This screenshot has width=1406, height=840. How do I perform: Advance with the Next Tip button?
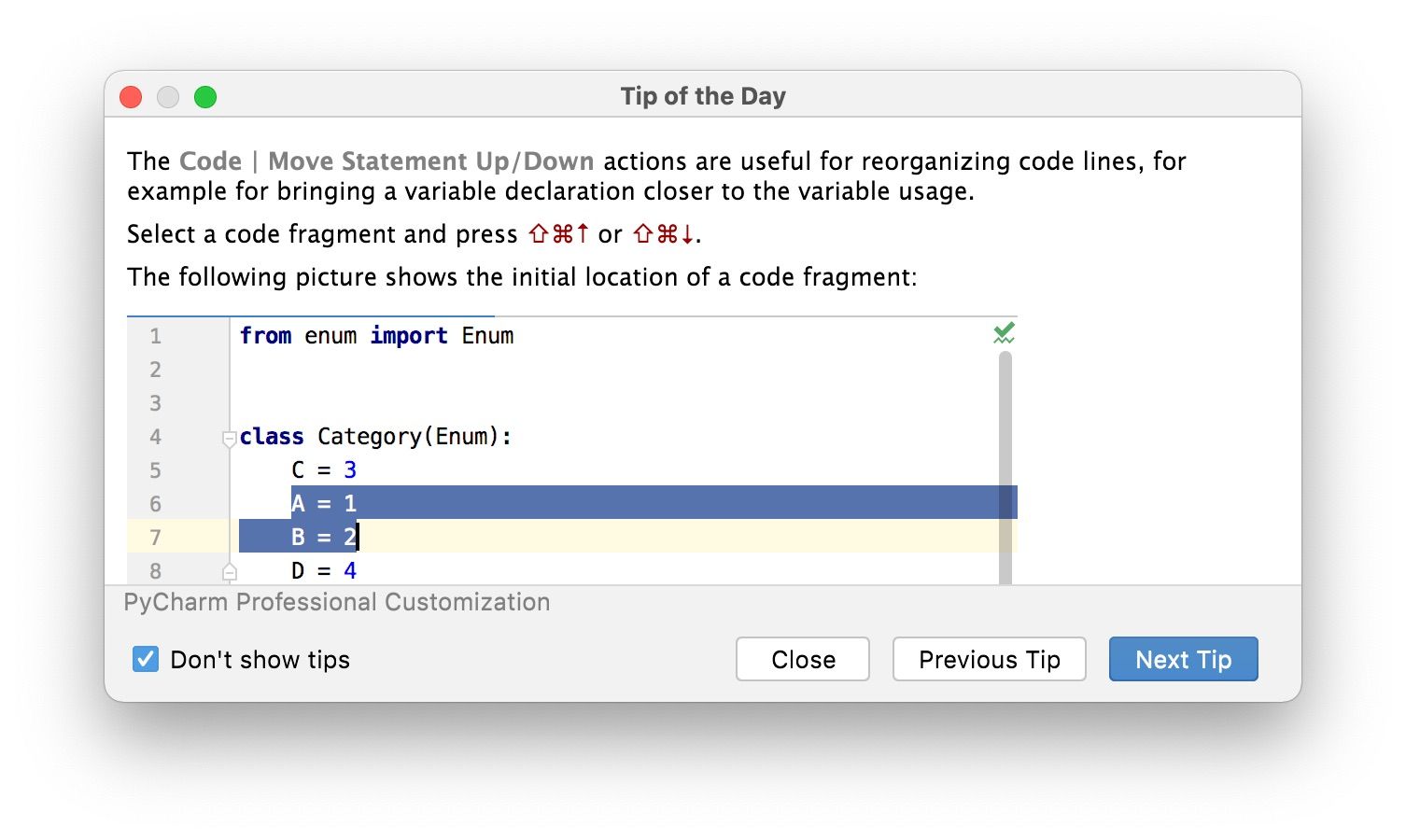pyautogui.click(x=1183, y=660)
